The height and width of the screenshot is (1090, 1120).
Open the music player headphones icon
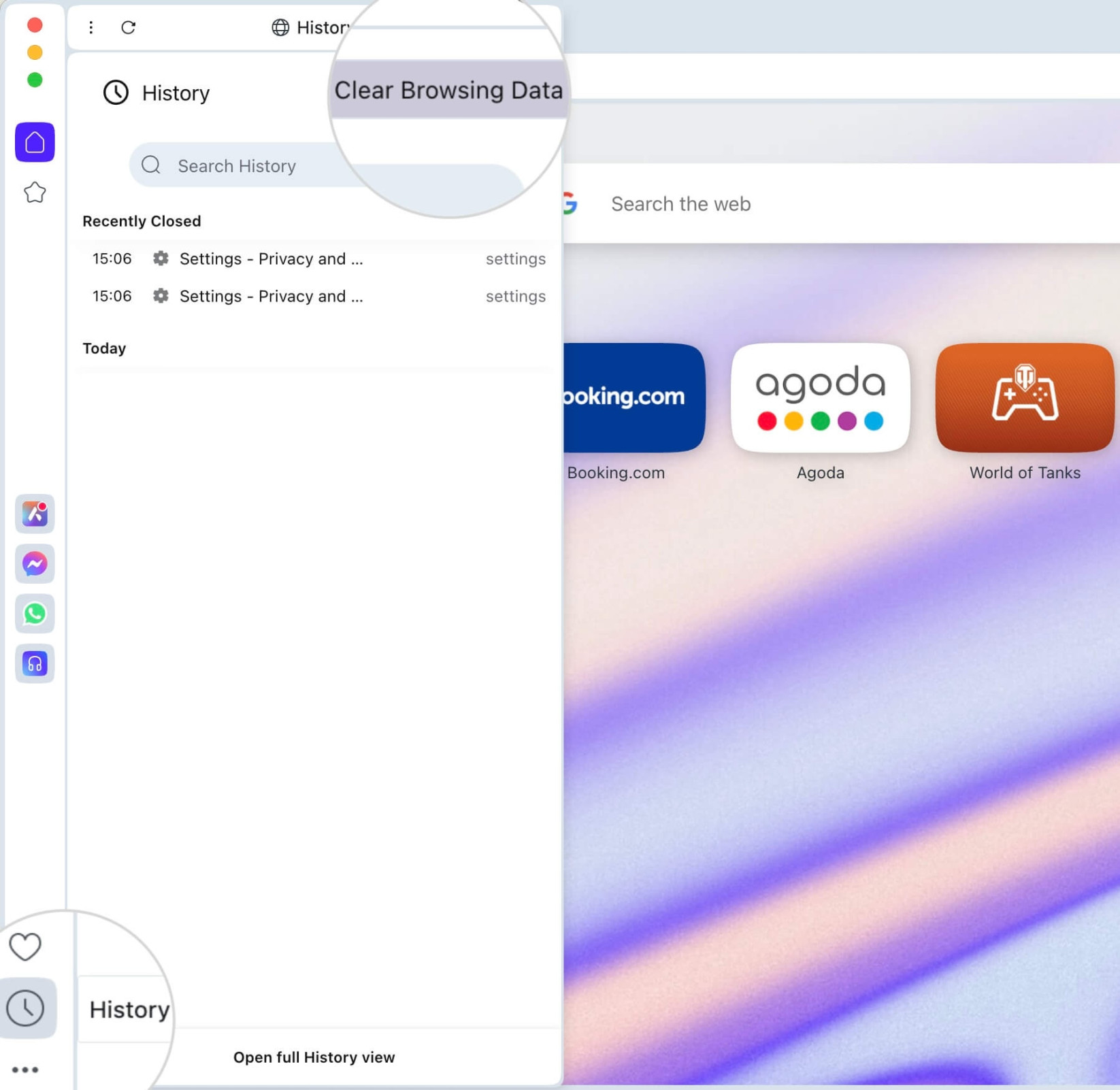[35, 663]
